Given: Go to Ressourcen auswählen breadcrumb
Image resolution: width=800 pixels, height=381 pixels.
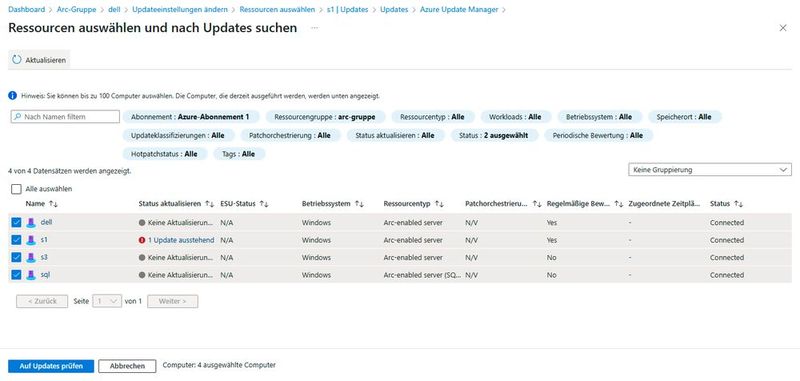Looking at the screenshot, I should [277, 9].
